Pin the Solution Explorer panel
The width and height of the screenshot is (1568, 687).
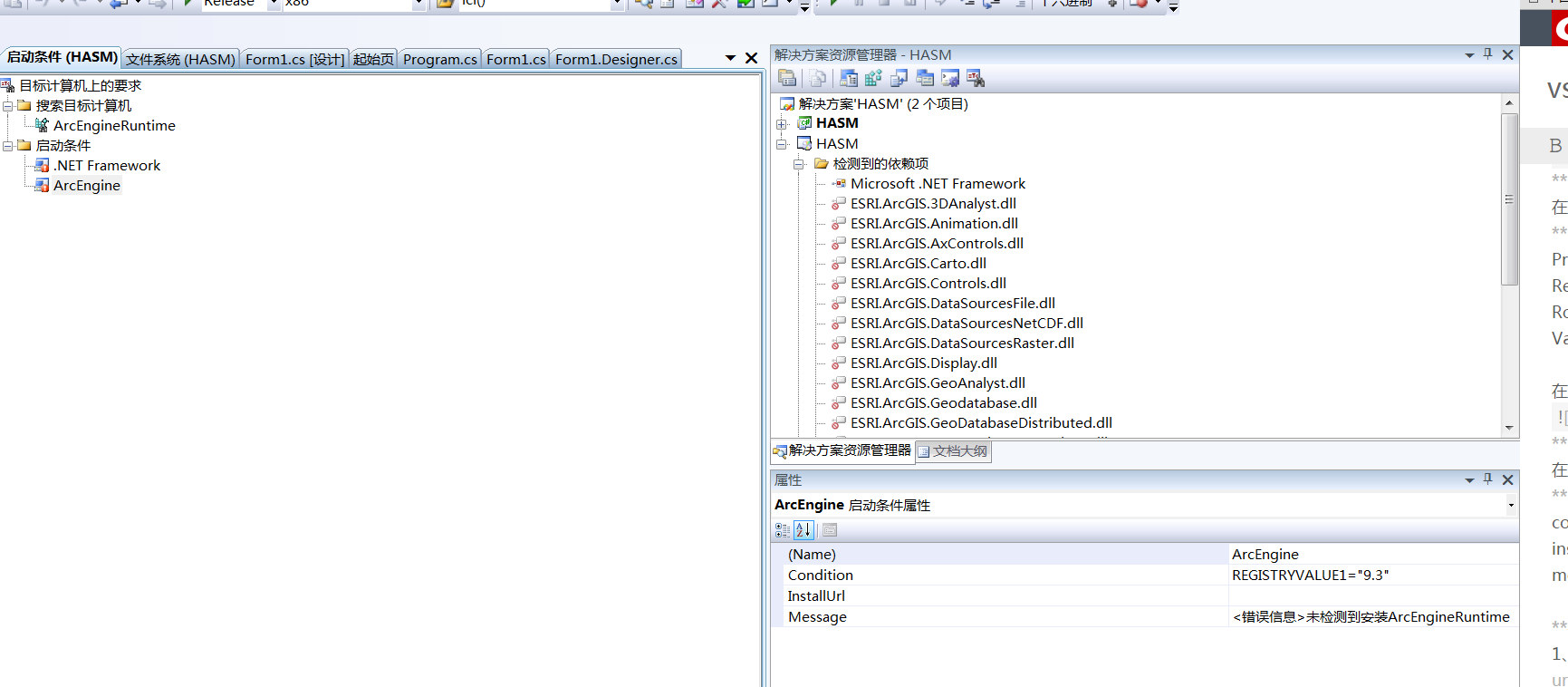(1487, 54)
